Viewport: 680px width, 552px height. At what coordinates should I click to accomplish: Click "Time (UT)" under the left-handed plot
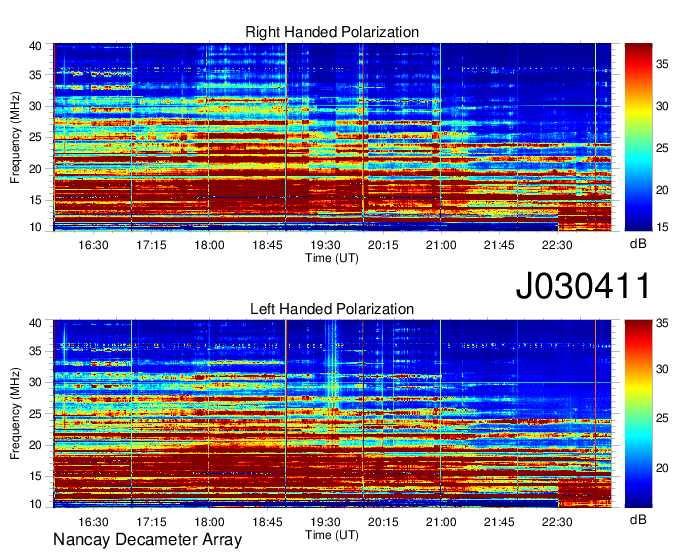coord(332,535)
